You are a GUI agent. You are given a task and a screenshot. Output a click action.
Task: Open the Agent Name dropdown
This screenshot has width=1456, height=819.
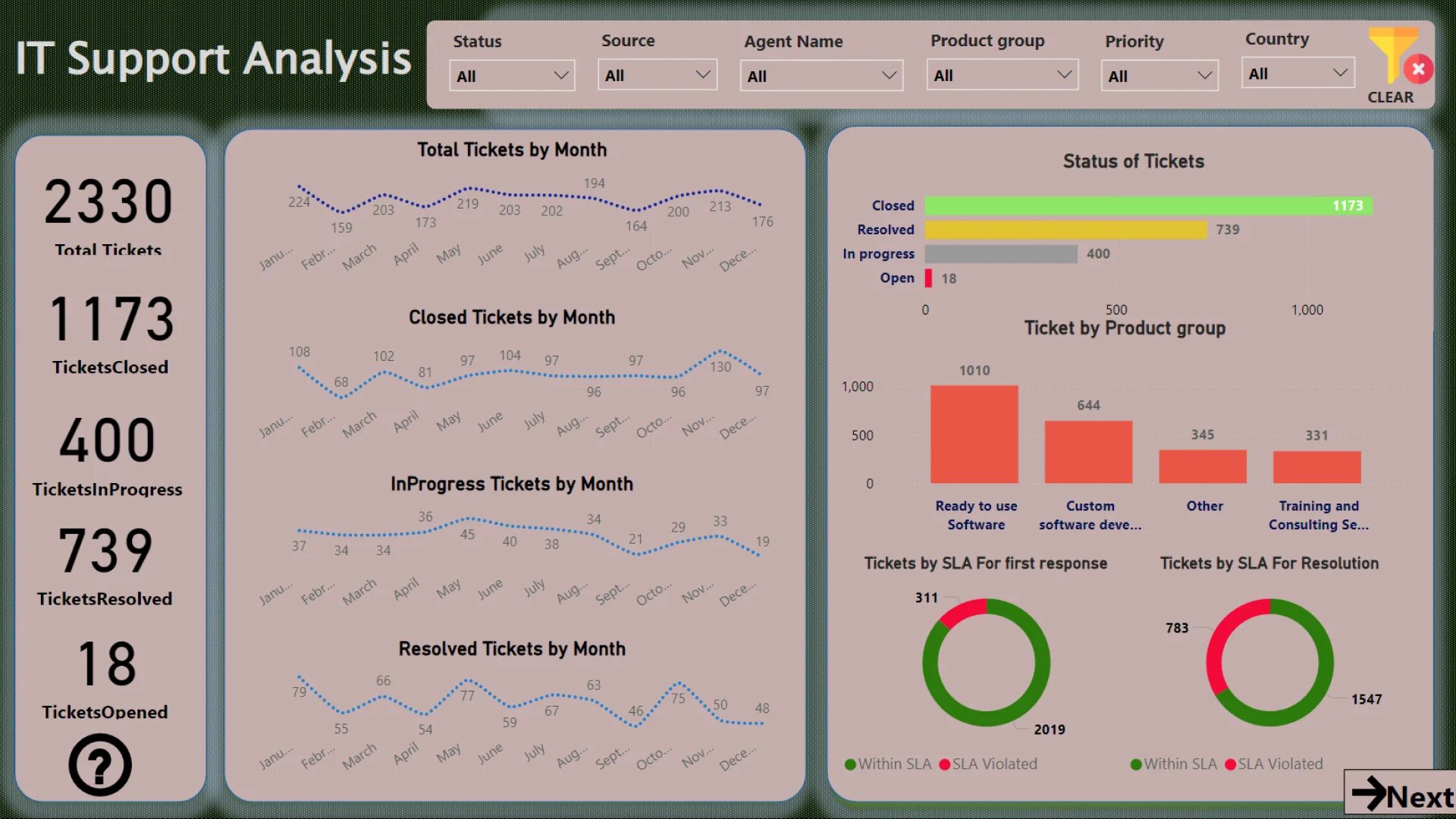[x=821, y=76]
